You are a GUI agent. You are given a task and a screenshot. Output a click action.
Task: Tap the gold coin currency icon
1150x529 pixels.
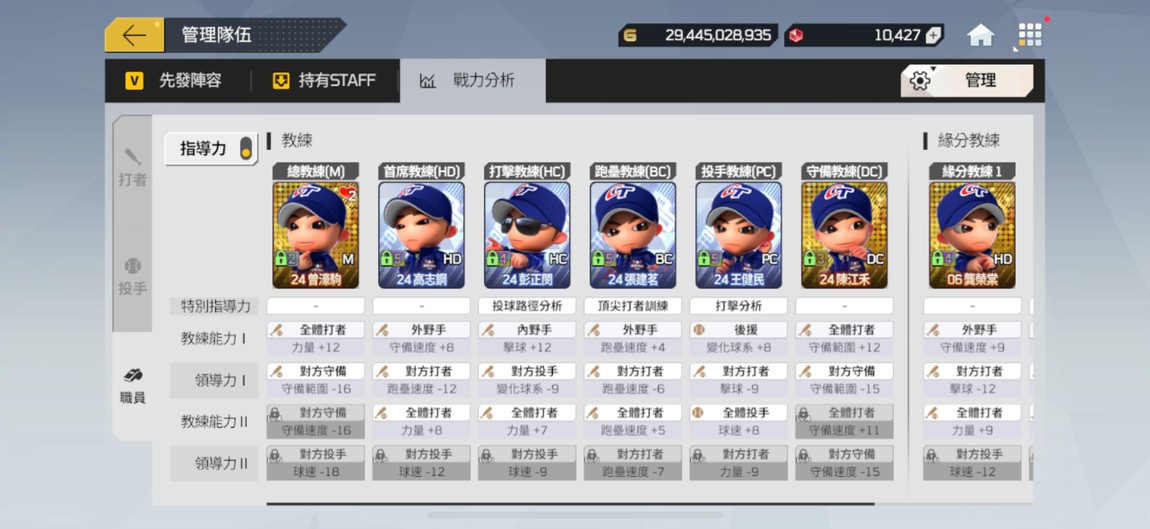click(x=631, y=35)
